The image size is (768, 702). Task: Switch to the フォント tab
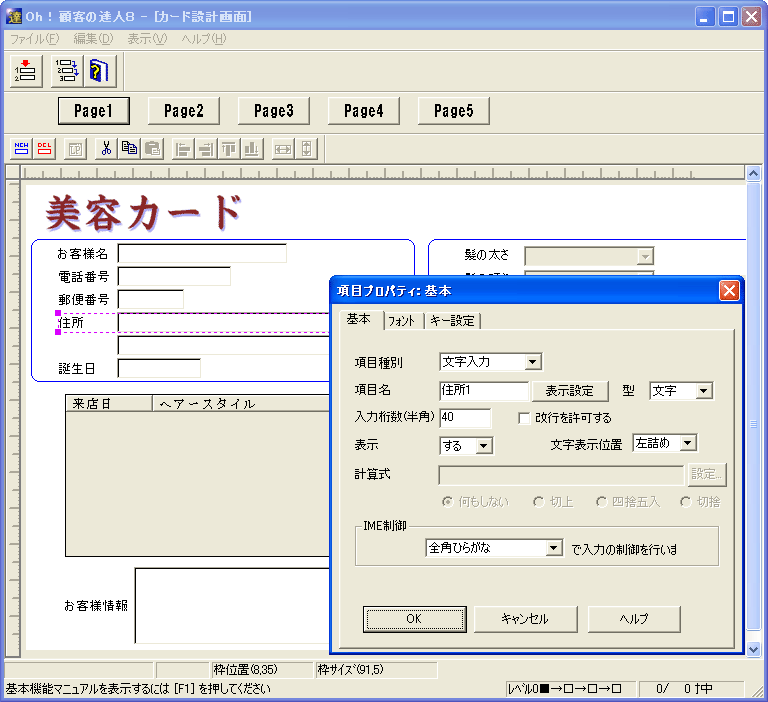(x=402, y=321)
